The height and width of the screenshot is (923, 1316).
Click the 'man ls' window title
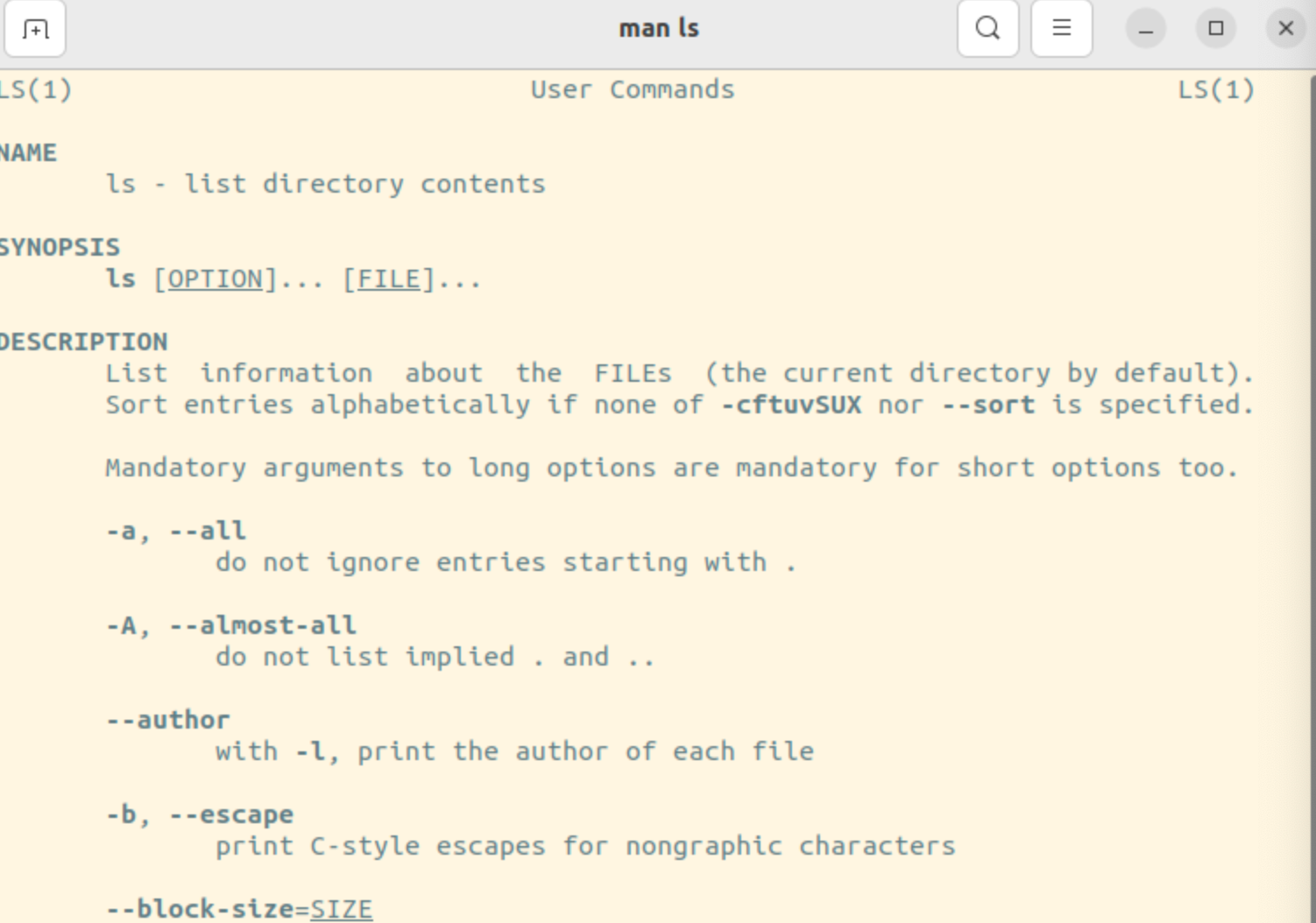pos(659,28)
